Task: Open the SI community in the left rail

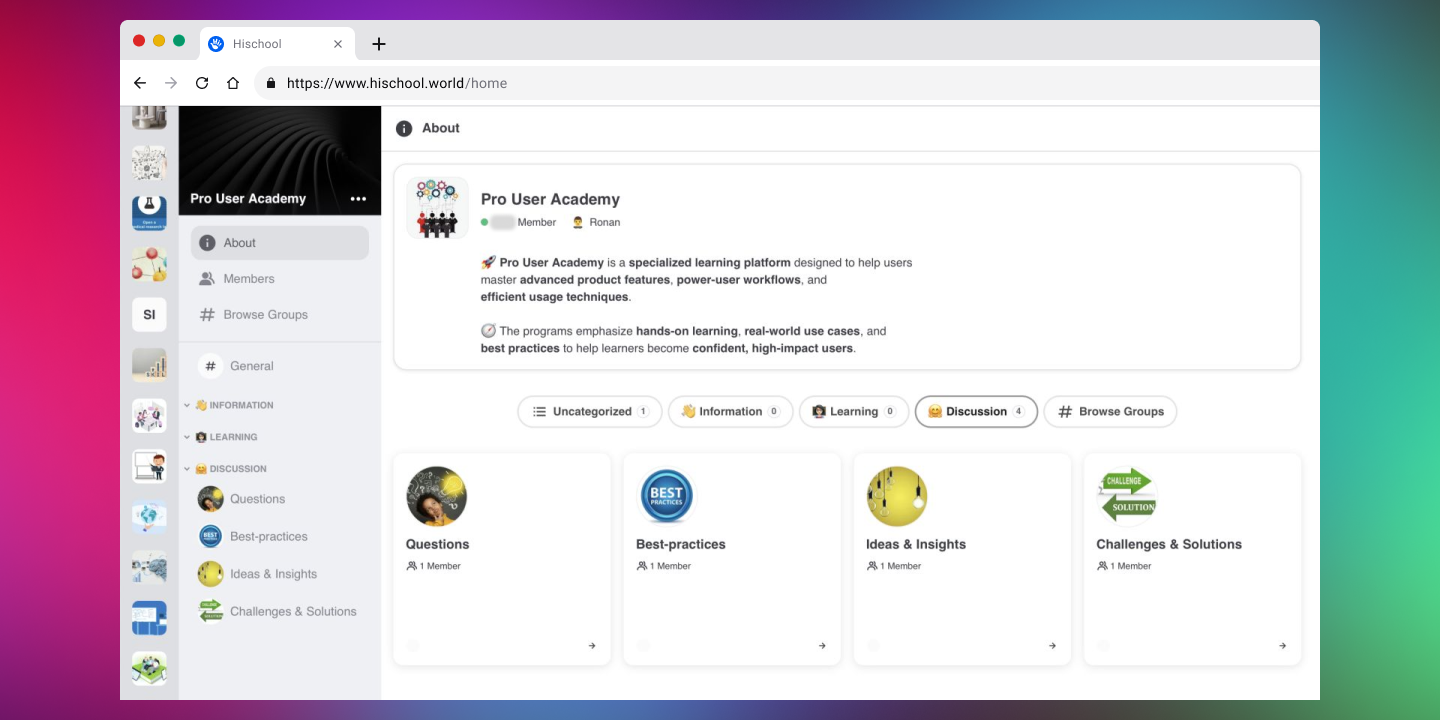Action: (149, 314)
